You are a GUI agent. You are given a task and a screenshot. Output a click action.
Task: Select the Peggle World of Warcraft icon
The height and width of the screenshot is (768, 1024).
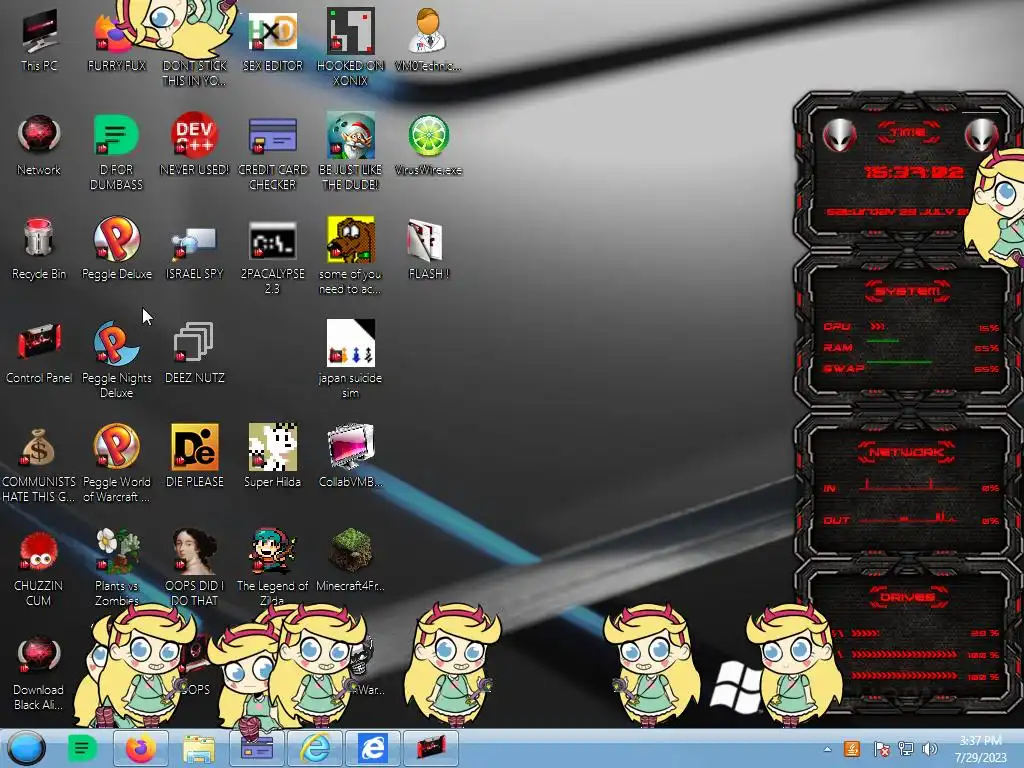(x=116, y=447)
